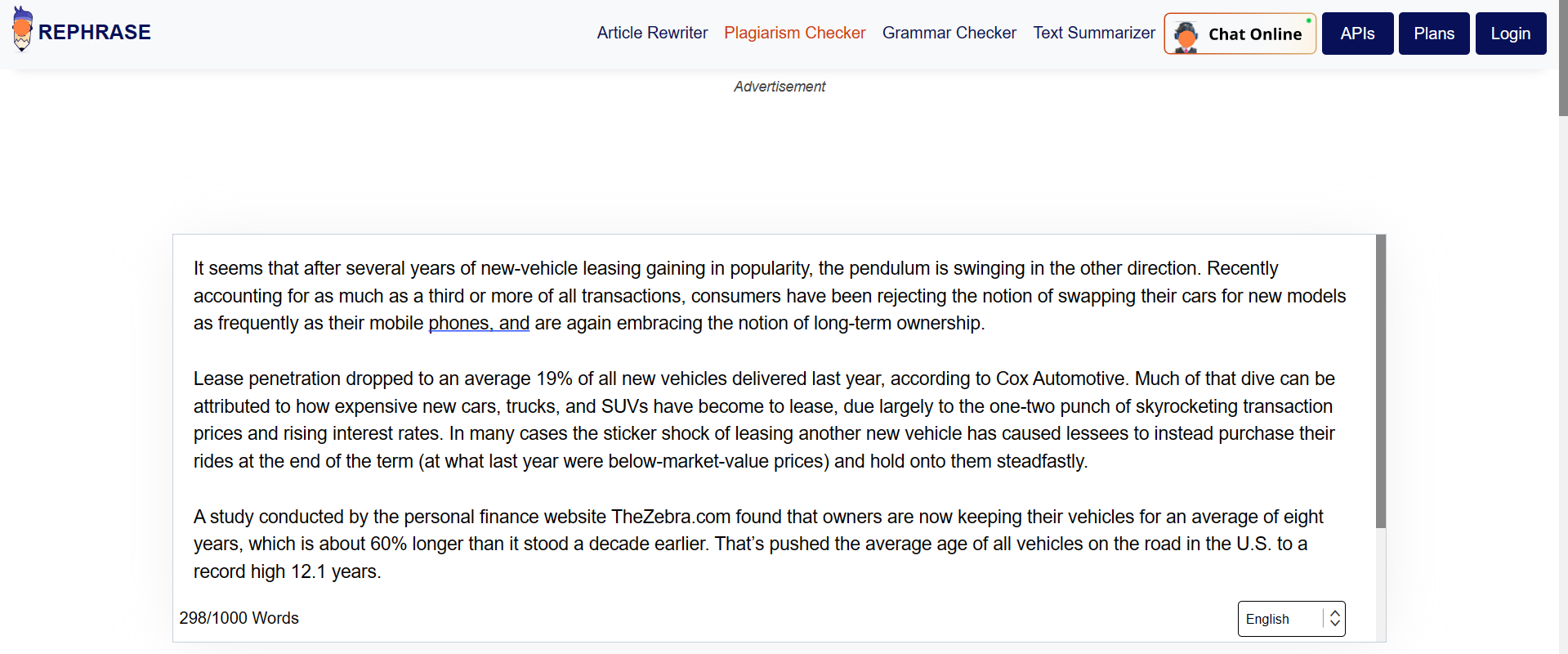
Task: Go to Plagiarism Checker
Action: (x=794, y=33)
